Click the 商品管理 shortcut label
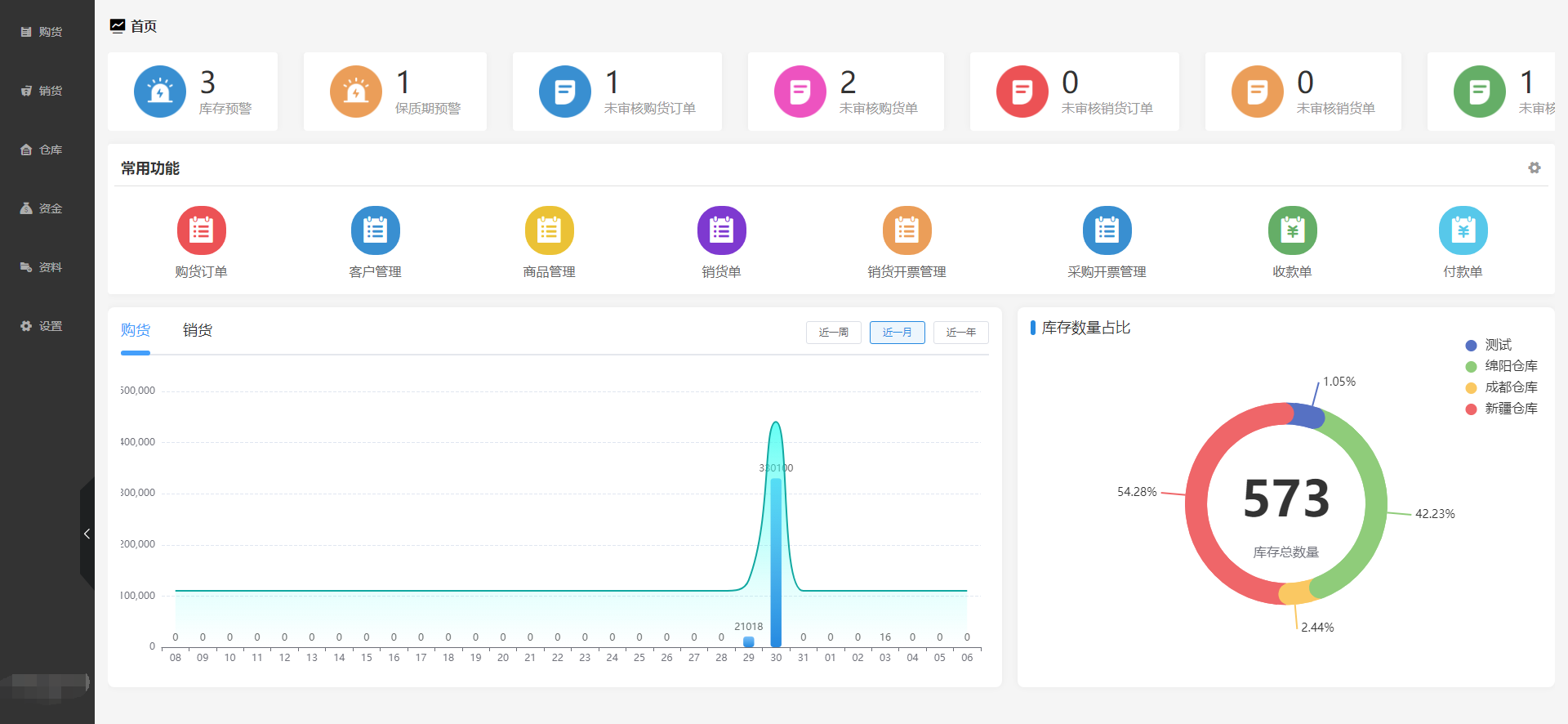 point(550,272)
